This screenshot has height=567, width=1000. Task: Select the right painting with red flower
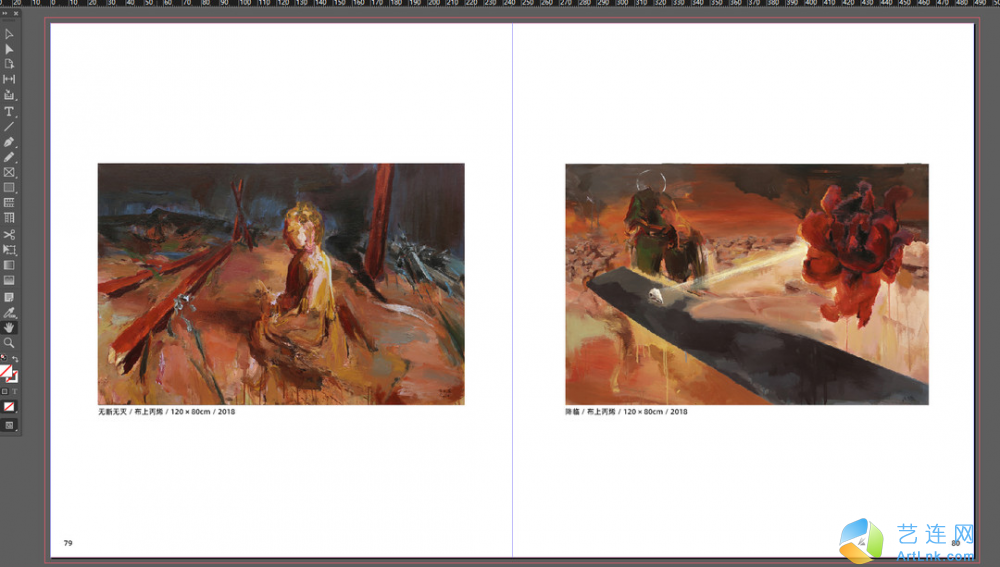pos(747,284)
